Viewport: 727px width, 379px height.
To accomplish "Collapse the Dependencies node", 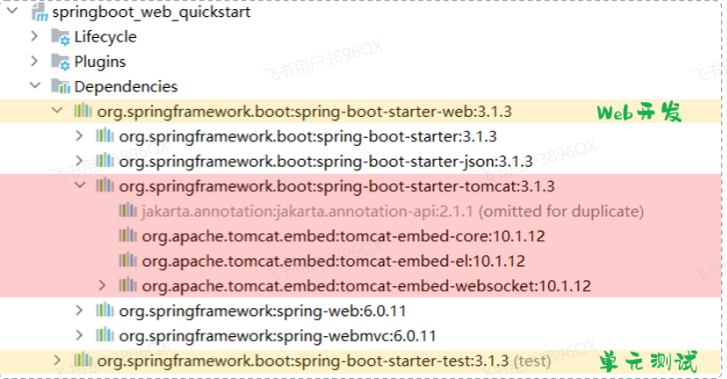I will point(35,85).
